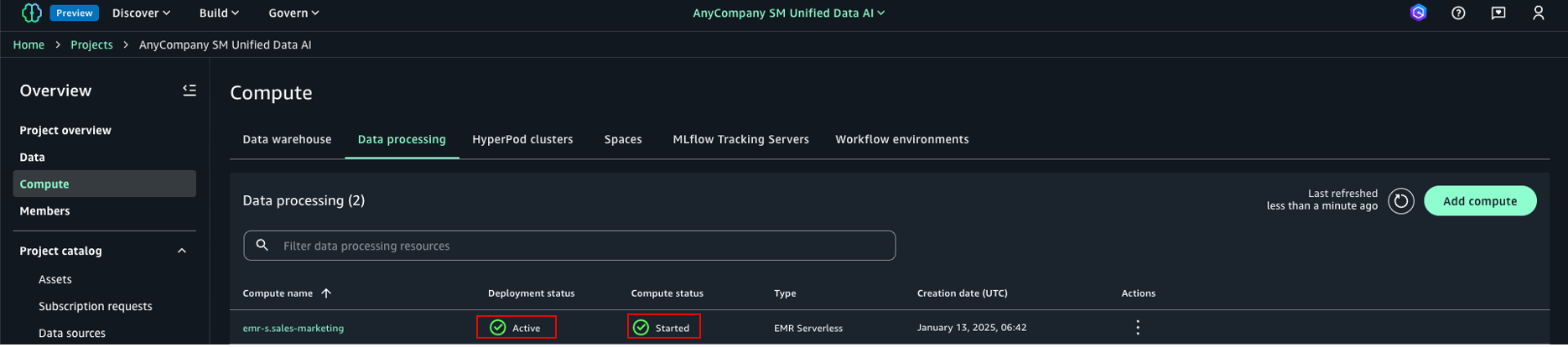Click the feedback chat bubble icon
The width and height of the screenshot is (1568, 347).
pyautogui.click(x=1498, y=13)
